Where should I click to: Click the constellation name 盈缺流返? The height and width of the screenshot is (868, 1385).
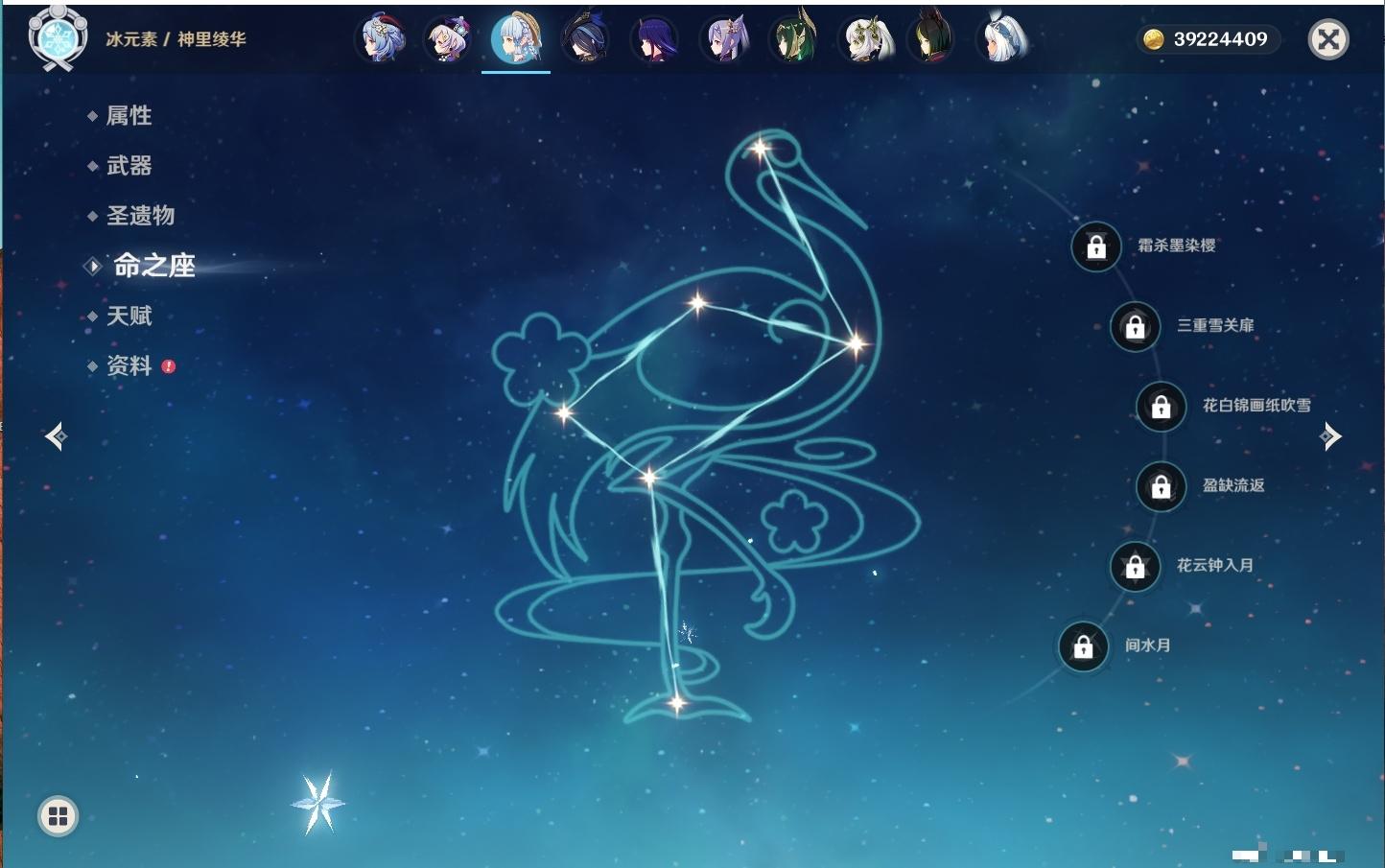pos(1233,485)
